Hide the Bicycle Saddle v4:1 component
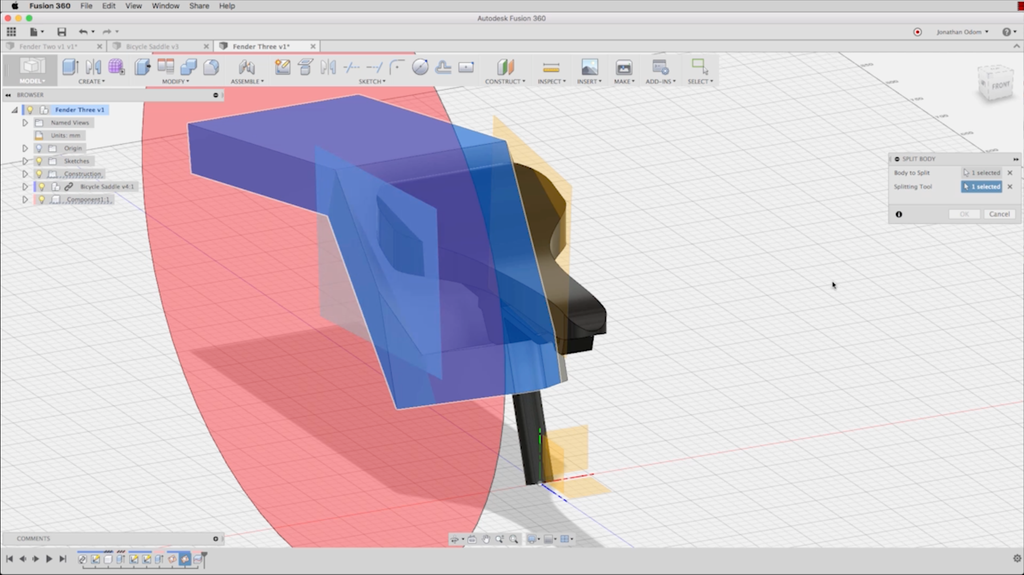The image size is (1024, 575). pos(41,187)
